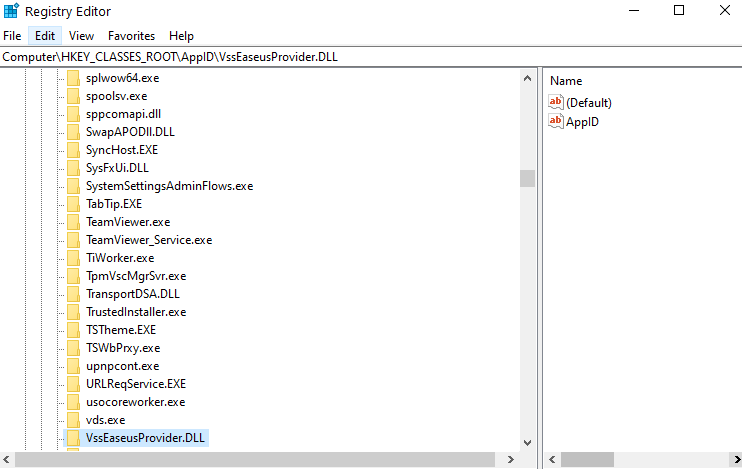Click the folder icon next to vds.exe
The width and height of the screenshot is (742, 469).
[x=73, y=420]
